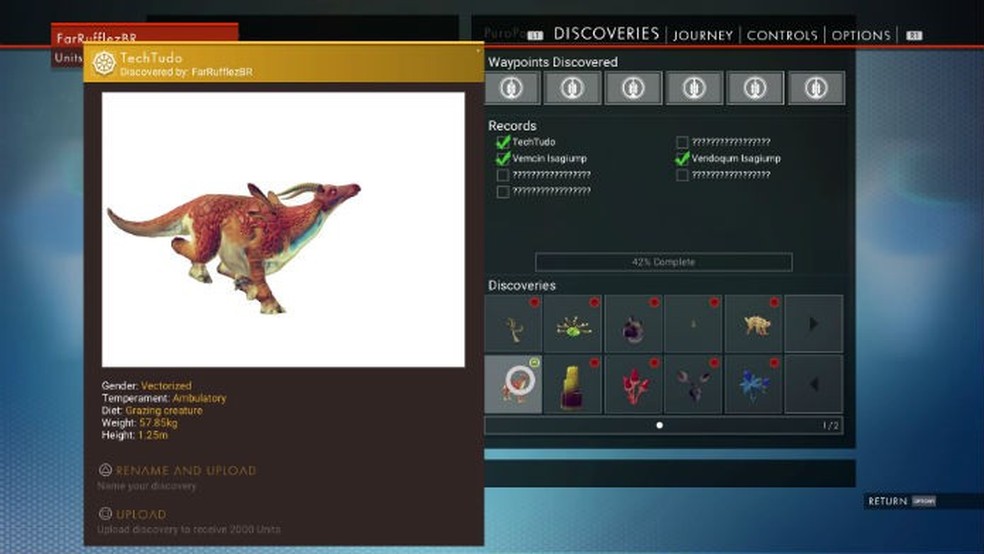Screen dimensions: 984x554
Task: Open the yellow crystal mineral discovery
Action: click(573, 384)
